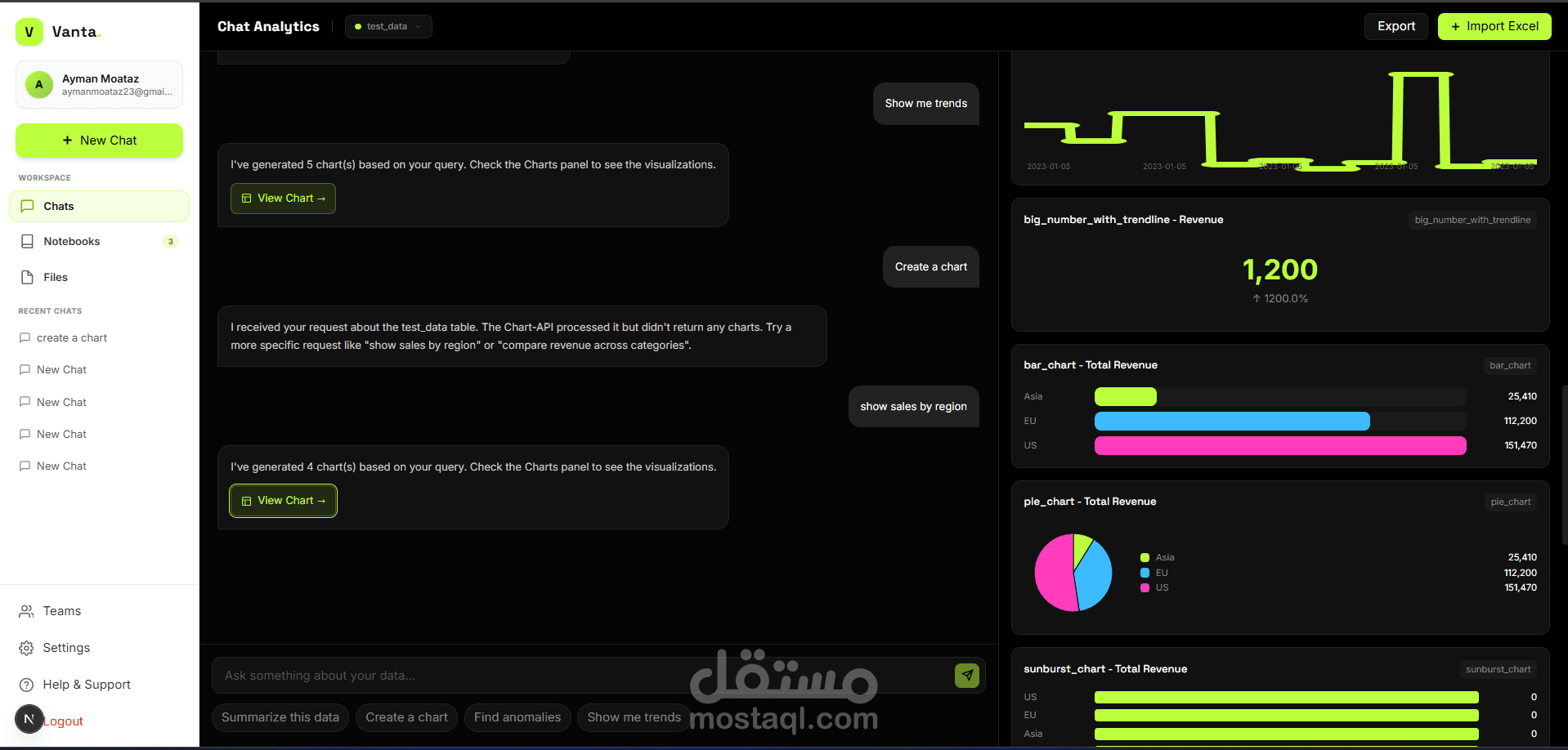This screenshot has width=1568, height=750.
Task: Click the Import Excel button
Action: coord(1494,26)
